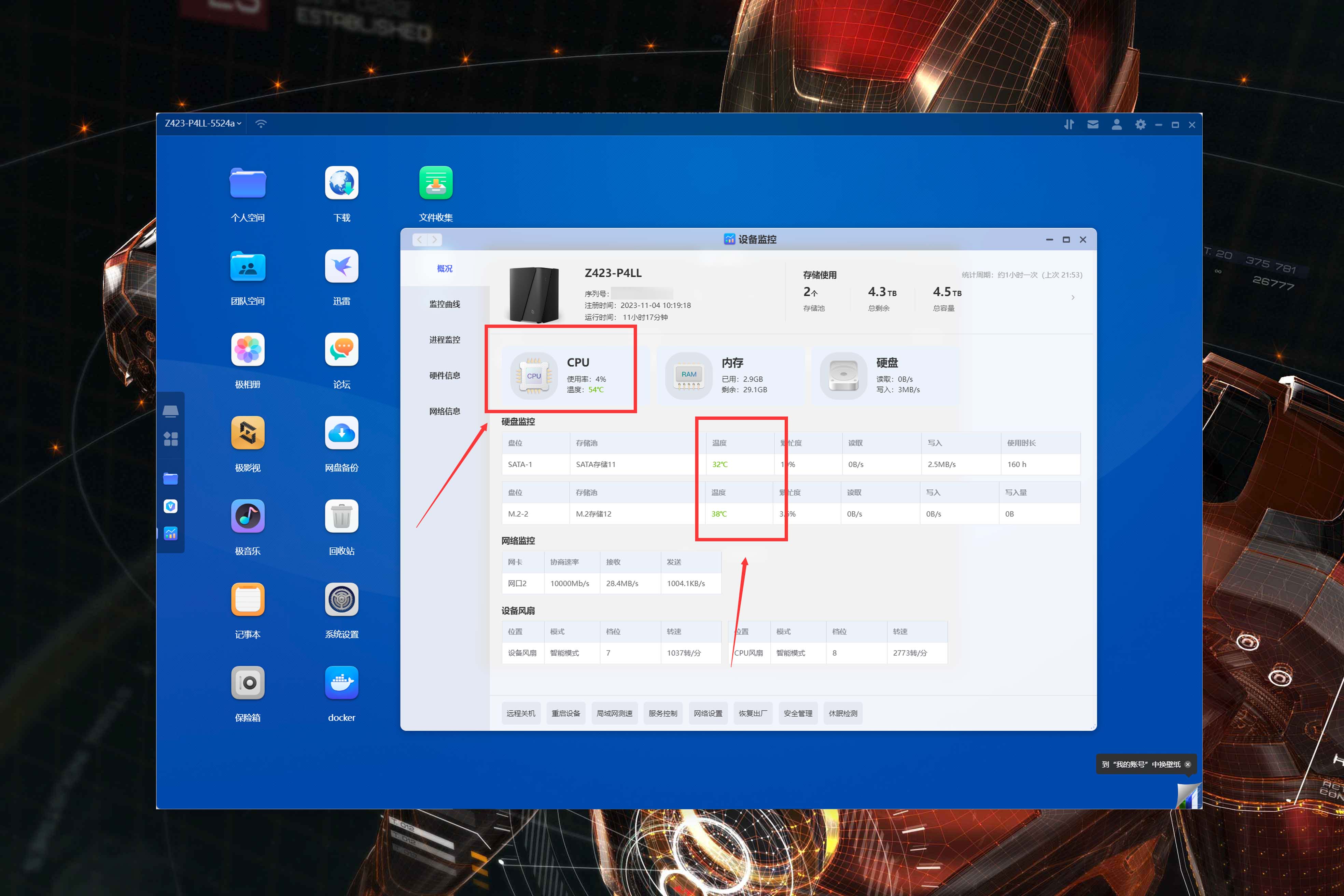Image resolution: width=1344 pixels, height=896 pixels.
Task: Open the 系统设置 system settings icon
Action: pos(341,599)
